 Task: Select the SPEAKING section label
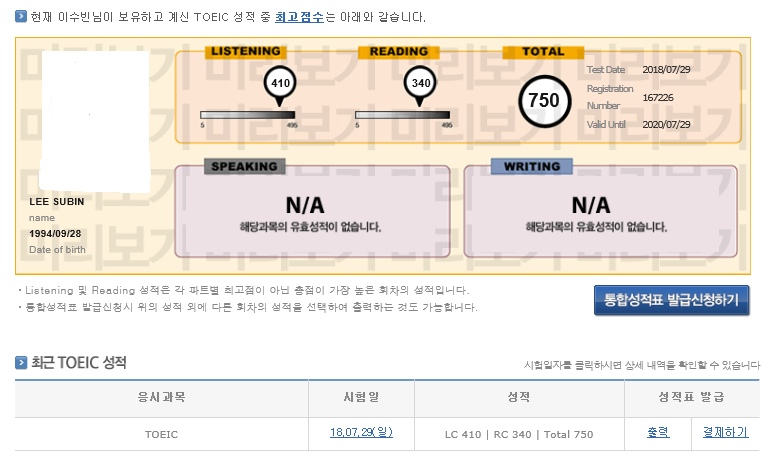(244, 167)
